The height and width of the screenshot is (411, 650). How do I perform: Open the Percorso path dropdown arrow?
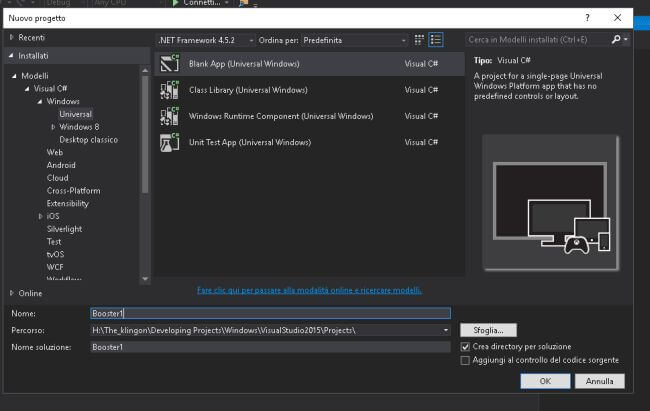(446, 331)
